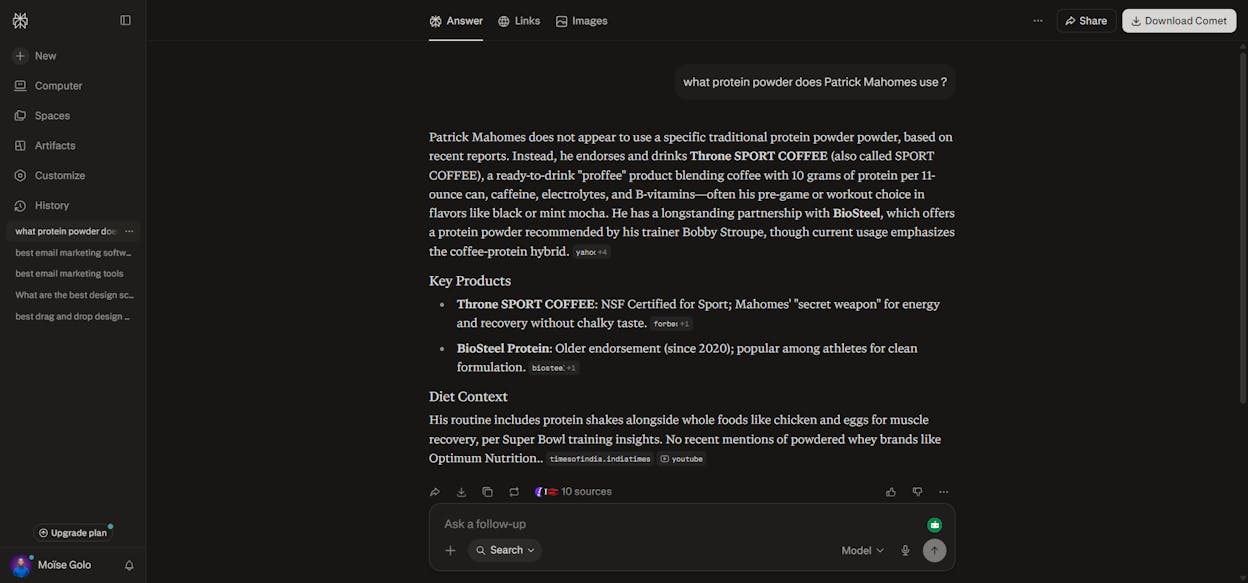
Task: Open the yahoo +4 citation chip
Action: click(x=592, y=252)
